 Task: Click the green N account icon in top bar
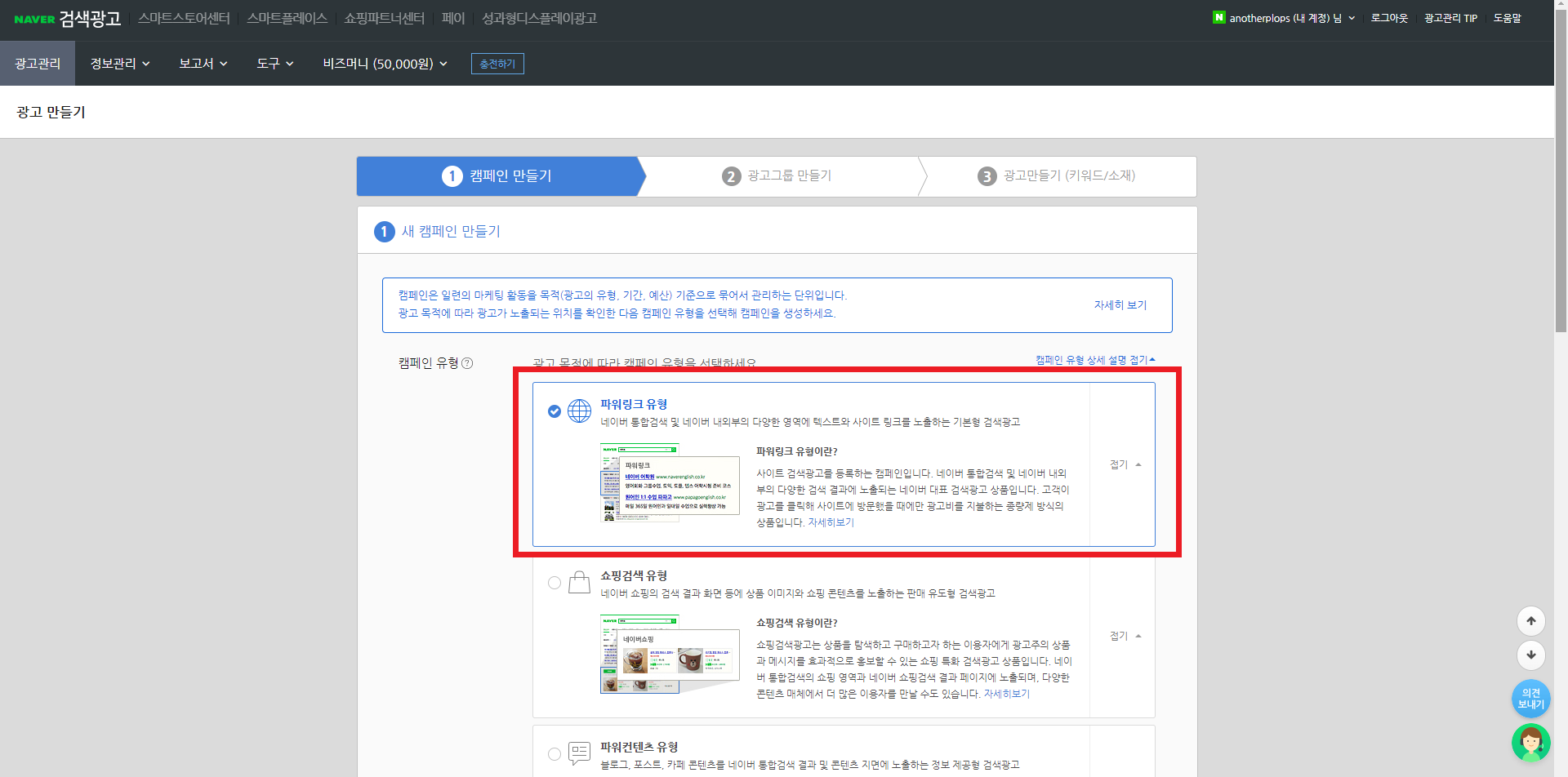pos(1218,16)
